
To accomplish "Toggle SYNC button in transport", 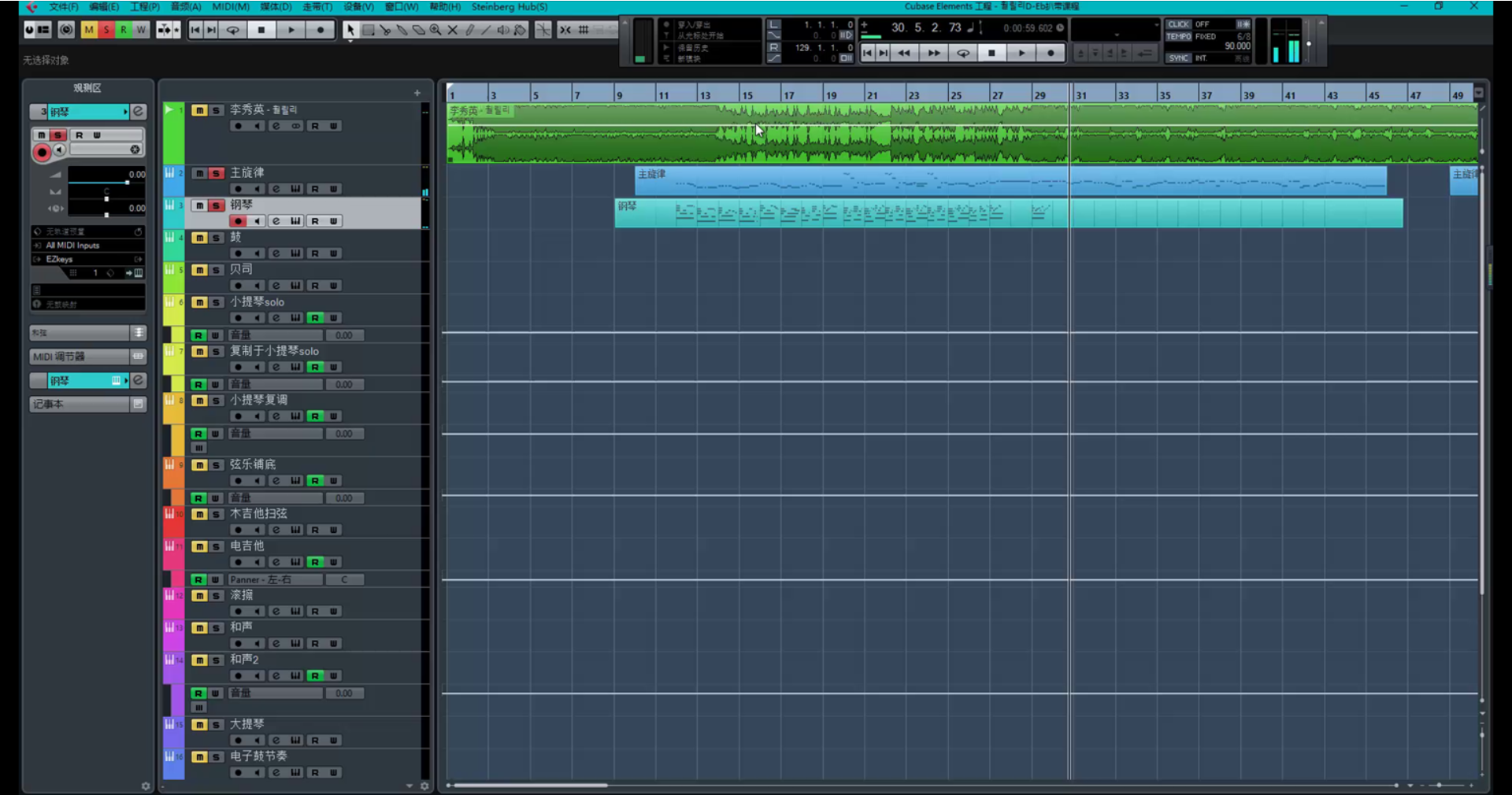I will coord(1178,58).
